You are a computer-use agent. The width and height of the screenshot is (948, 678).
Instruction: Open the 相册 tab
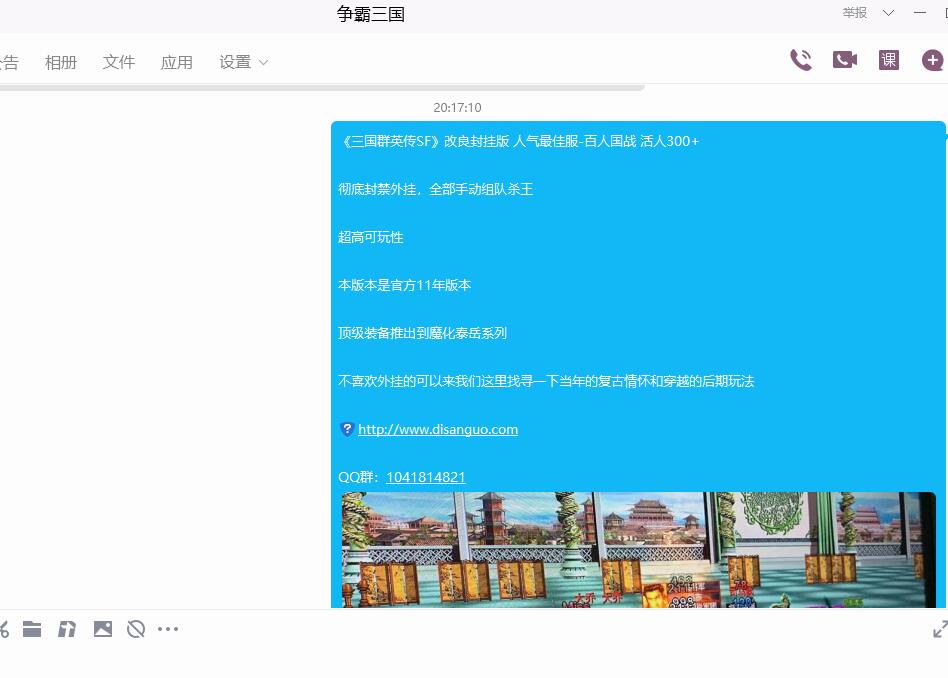coord(60,62)
